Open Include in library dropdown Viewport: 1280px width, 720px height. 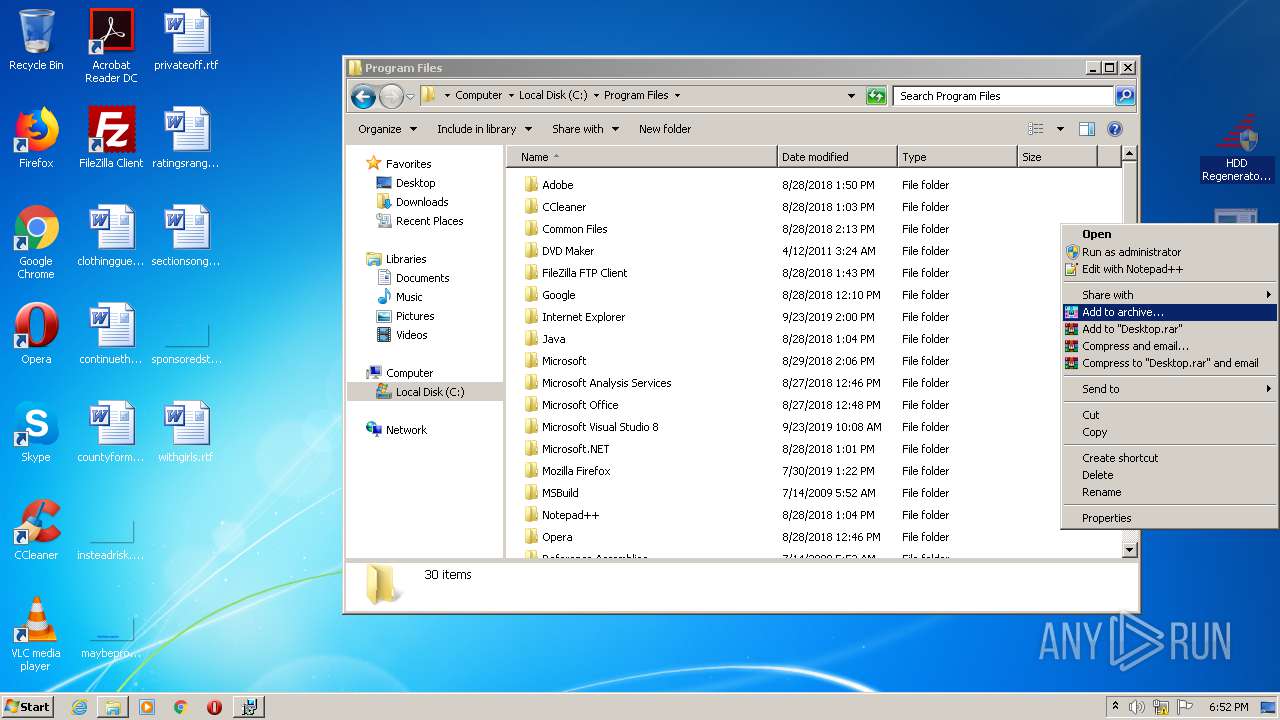click(x=485, y=129)
